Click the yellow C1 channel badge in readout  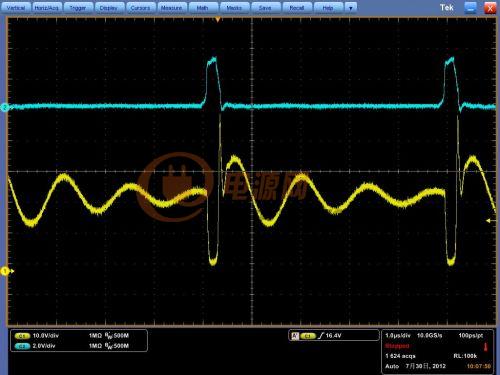click(x=22, y=336)
